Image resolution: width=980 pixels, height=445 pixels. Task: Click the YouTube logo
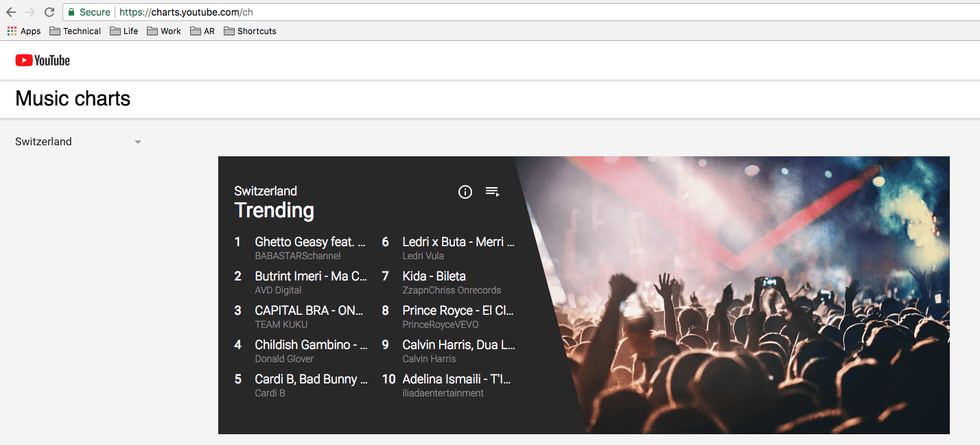tap(42, 61)
